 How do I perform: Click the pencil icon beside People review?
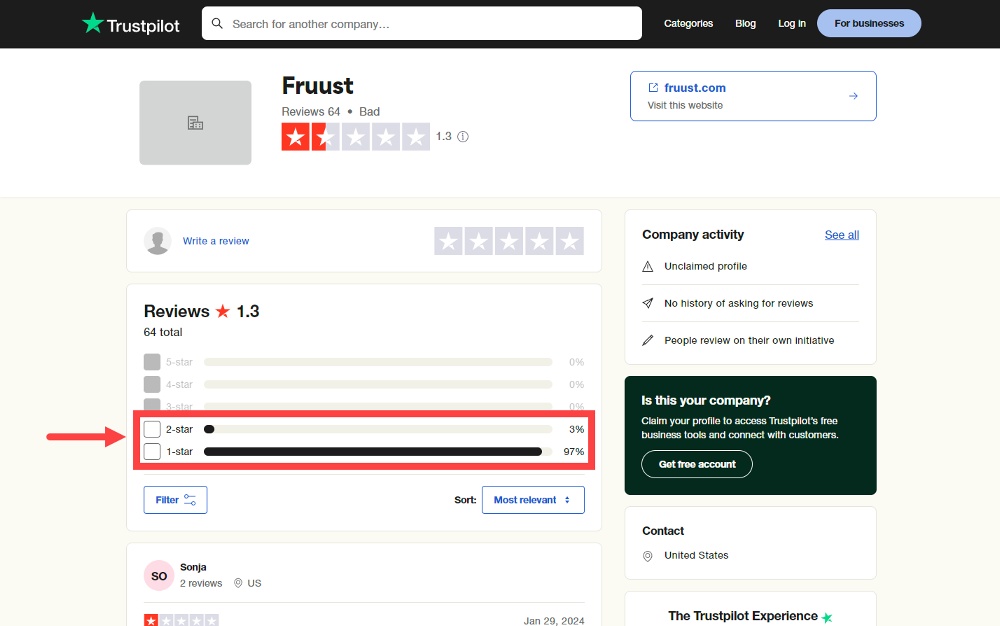point(647,340)
